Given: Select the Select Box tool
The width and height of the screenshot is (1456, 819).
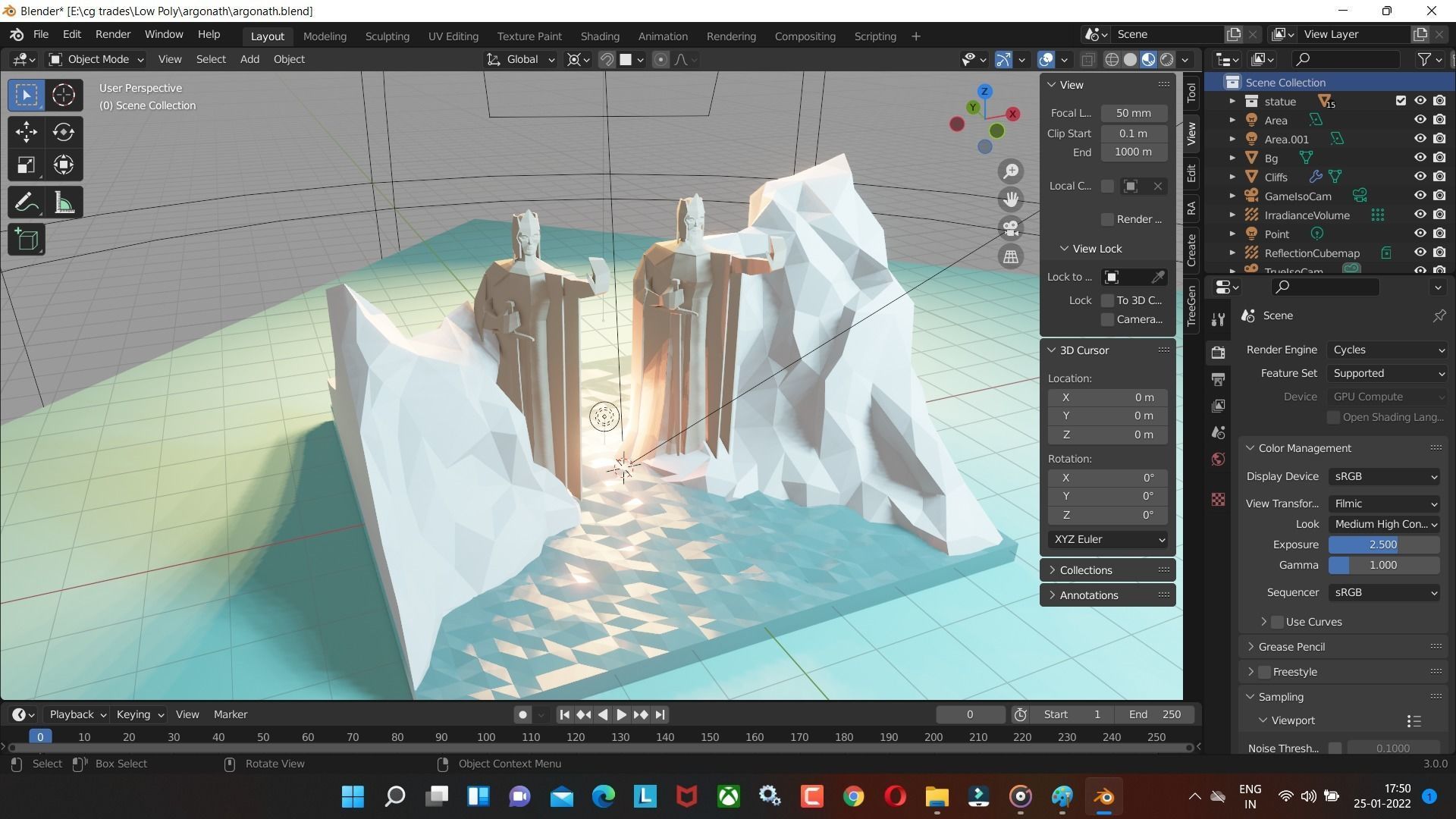Looking at the screenshot, I should (x=27, y=95).
